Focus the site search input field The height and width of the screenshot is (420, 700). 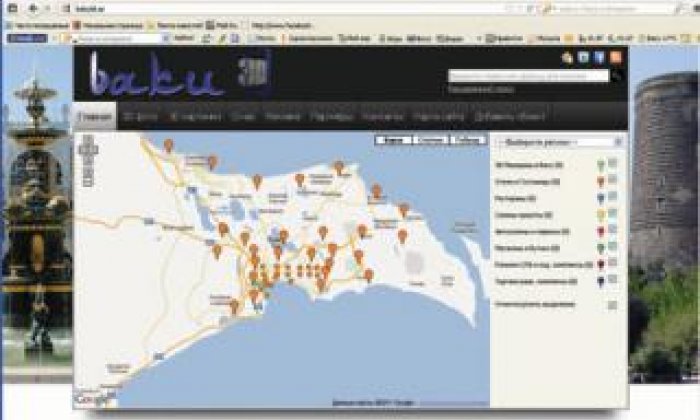(x=529, y=76)
